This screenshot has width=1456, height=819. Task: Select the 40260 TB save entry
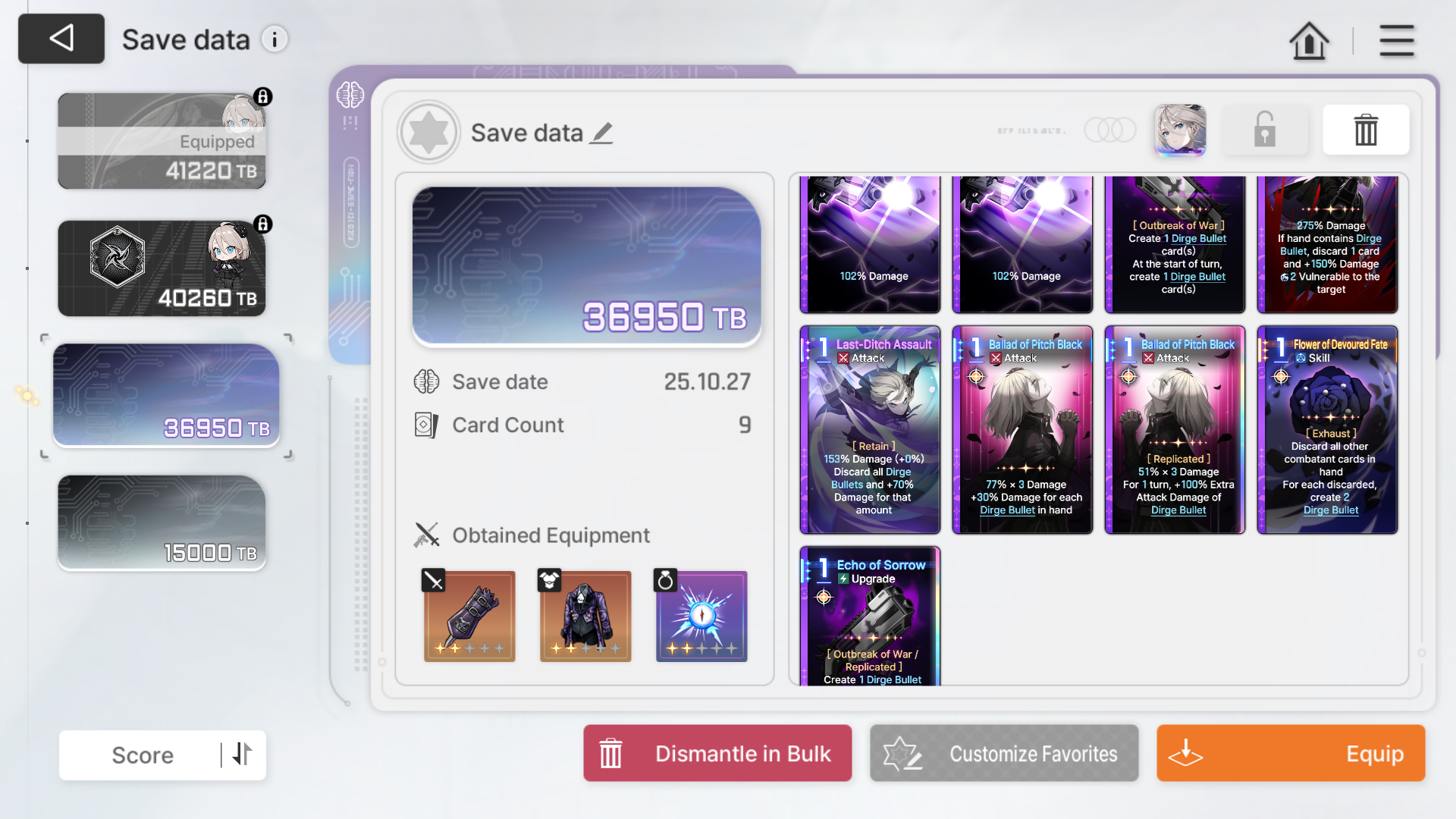pyautogui.click(x=162, y=268)
